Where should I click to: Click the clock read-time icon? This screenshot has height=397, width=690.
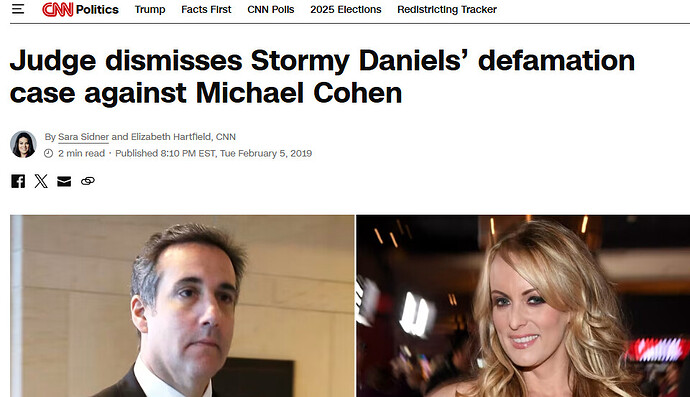pos(48,153)
